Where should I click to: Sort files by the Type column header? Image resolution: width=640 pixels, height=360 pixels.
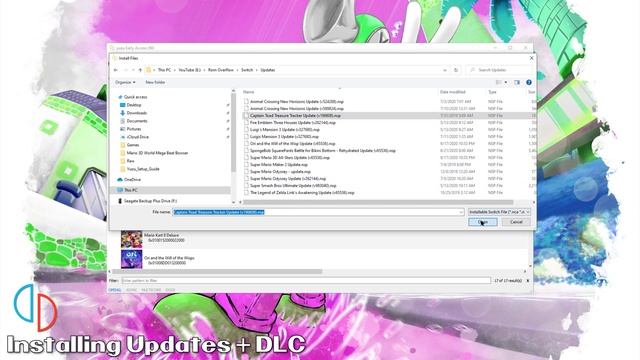pos(492,92)
